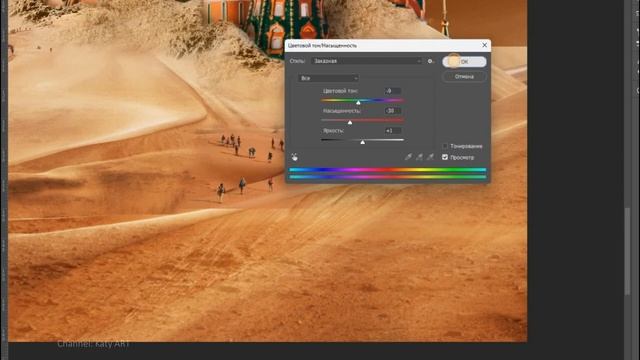Click the Яркость value field
The image size is (640, 360).
[393, 131]
